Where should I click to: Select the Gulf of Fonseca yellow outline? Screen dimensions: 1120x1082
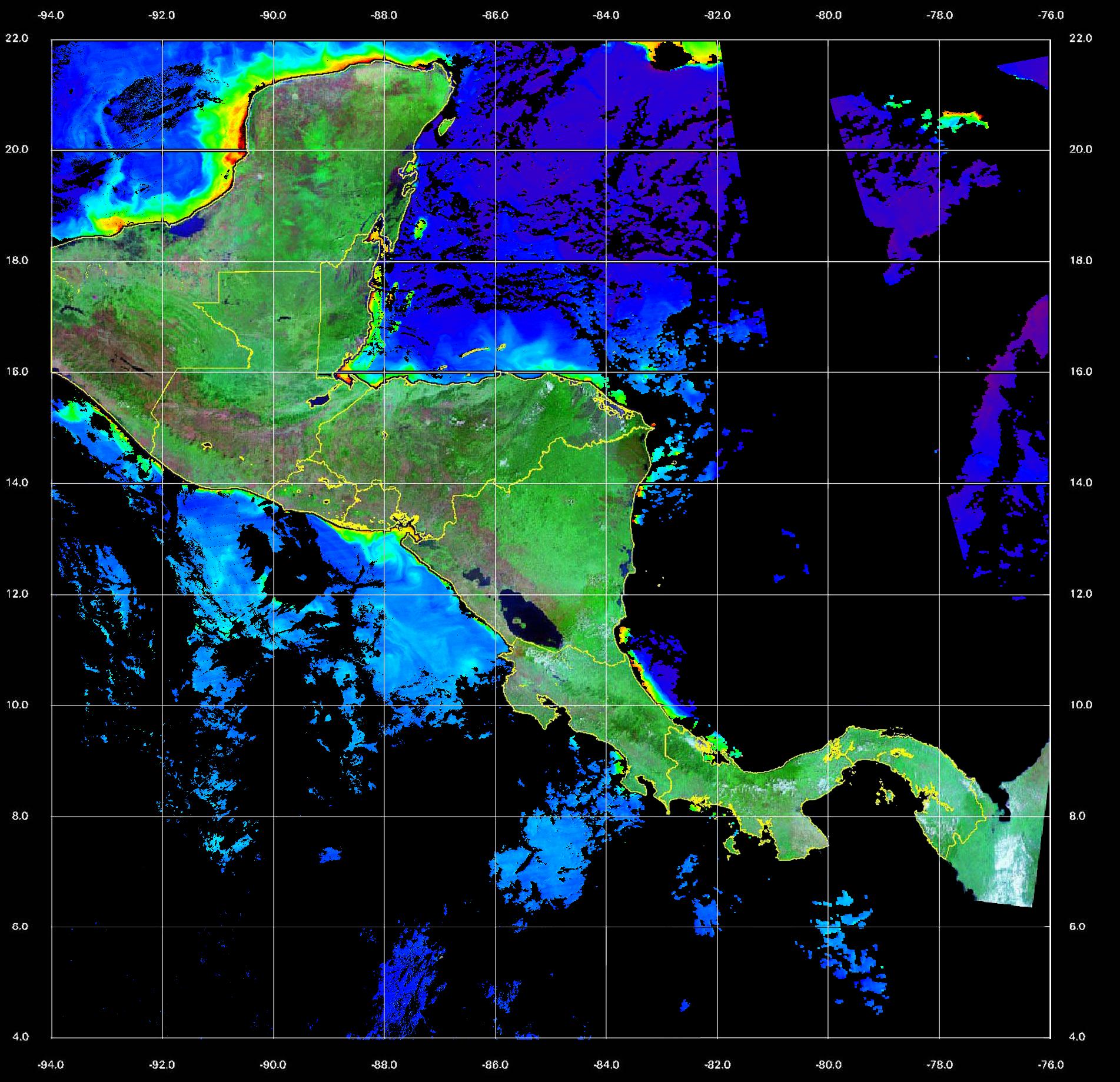pyautogui.click(x=407, y=524)
